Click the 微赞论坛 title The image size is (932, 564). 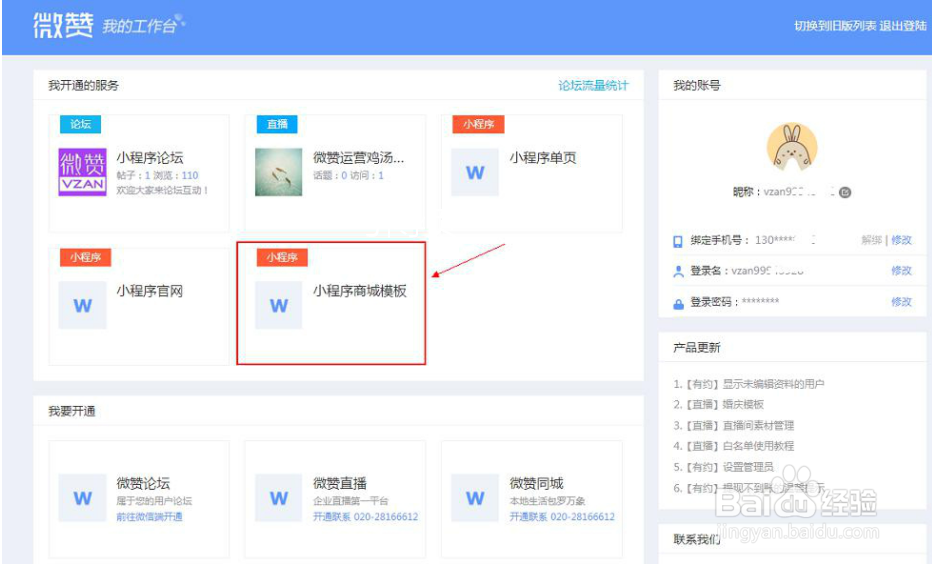(x=143, y=483)
